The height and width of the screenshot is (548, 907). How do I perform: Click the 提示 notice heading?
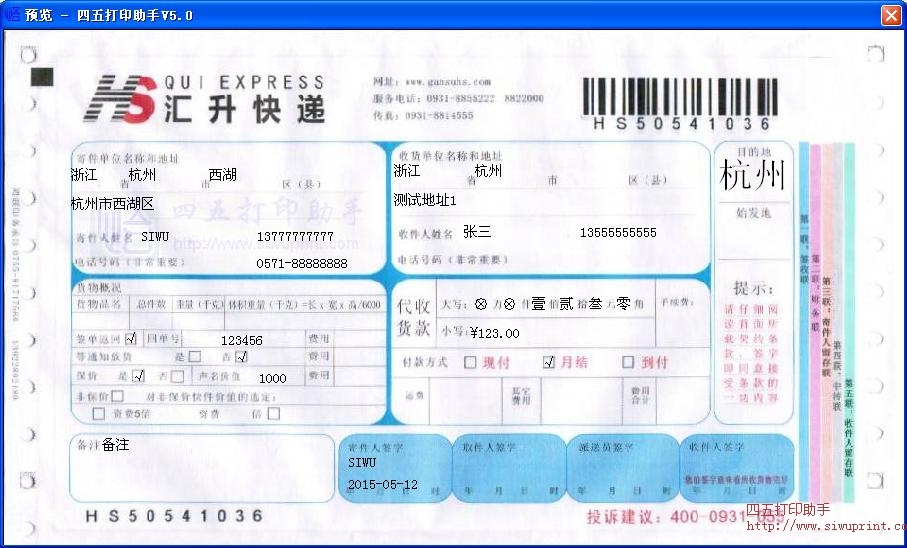click(753, 288)
